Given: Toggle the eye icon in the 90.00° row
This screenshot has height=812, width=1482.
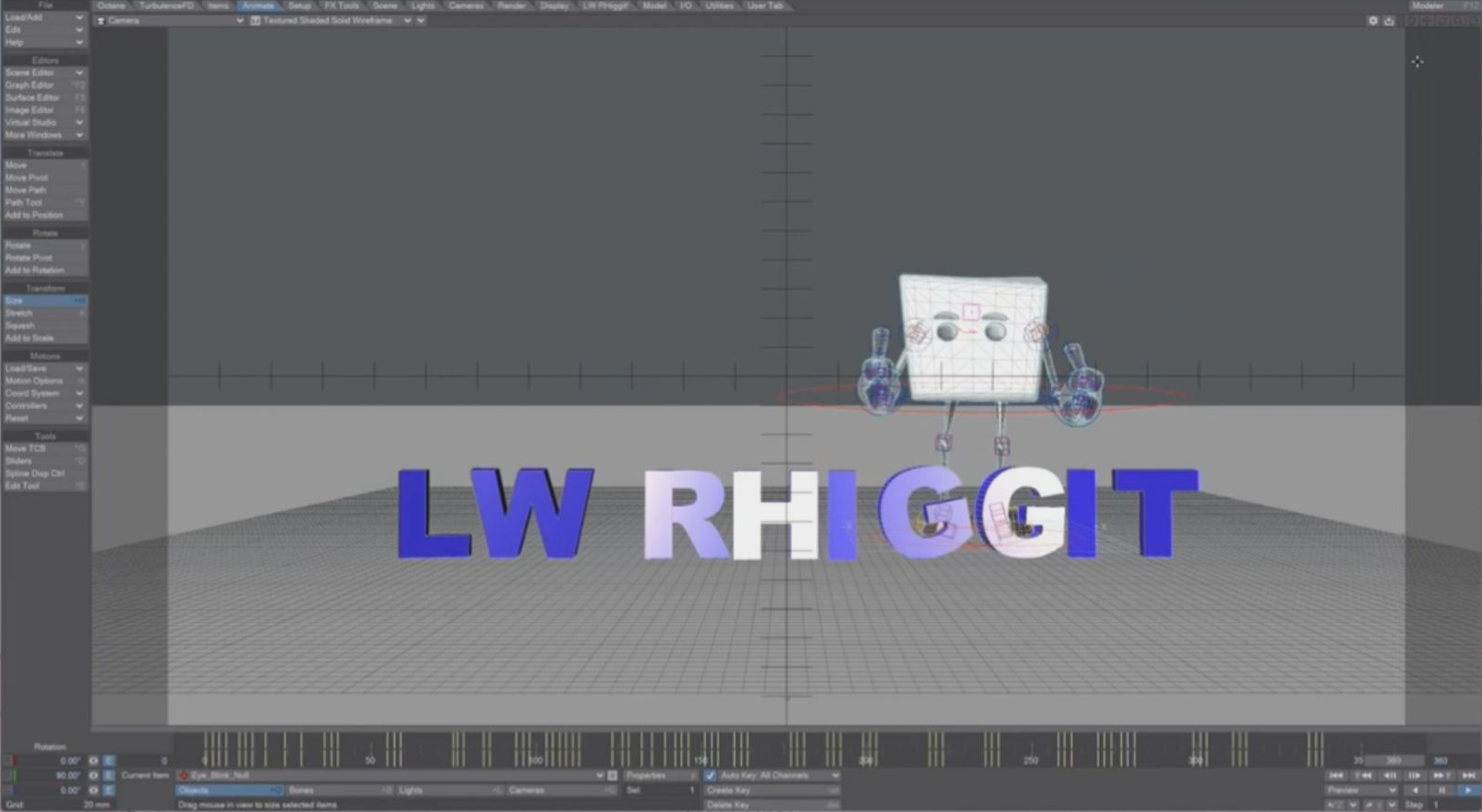Looking at the screenshot, I should [x=93, y=775].
